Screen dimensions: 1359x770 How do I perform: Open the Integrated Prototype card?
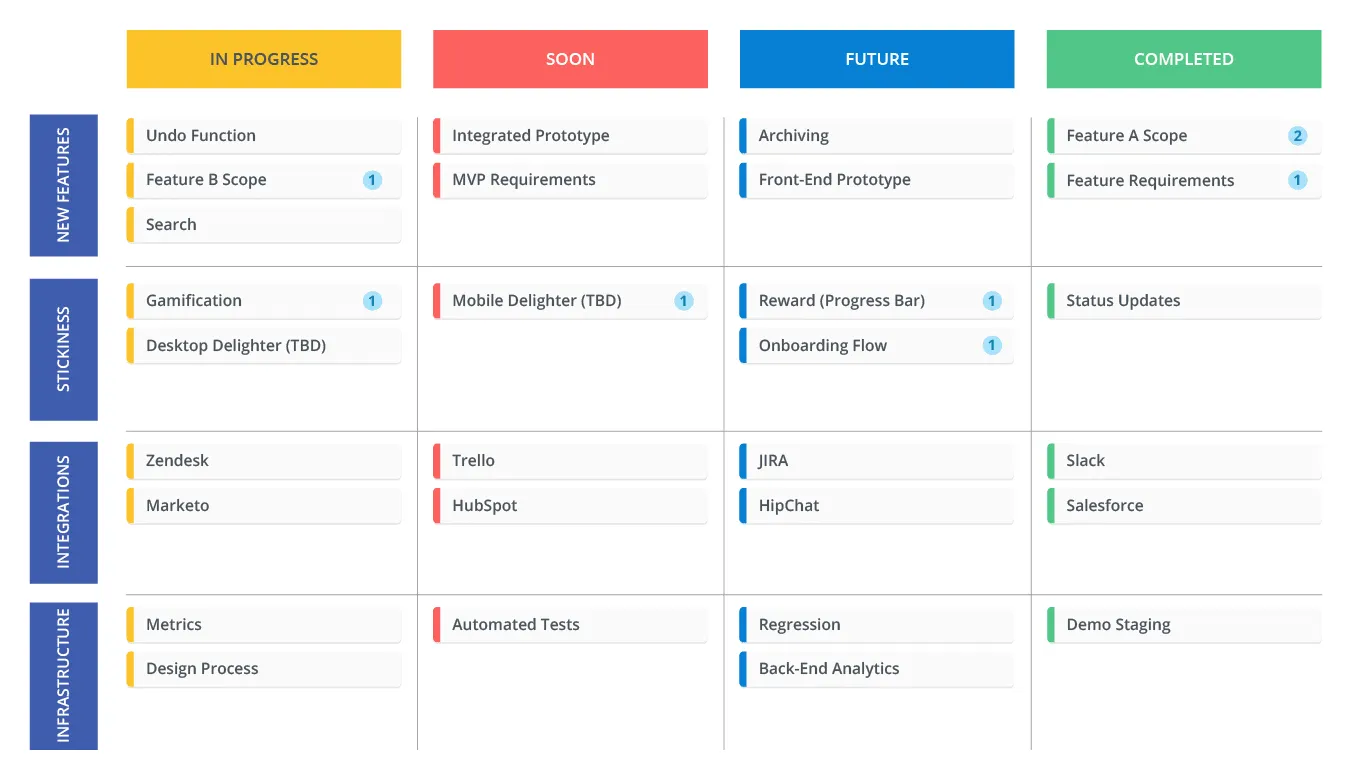[570, 136]
